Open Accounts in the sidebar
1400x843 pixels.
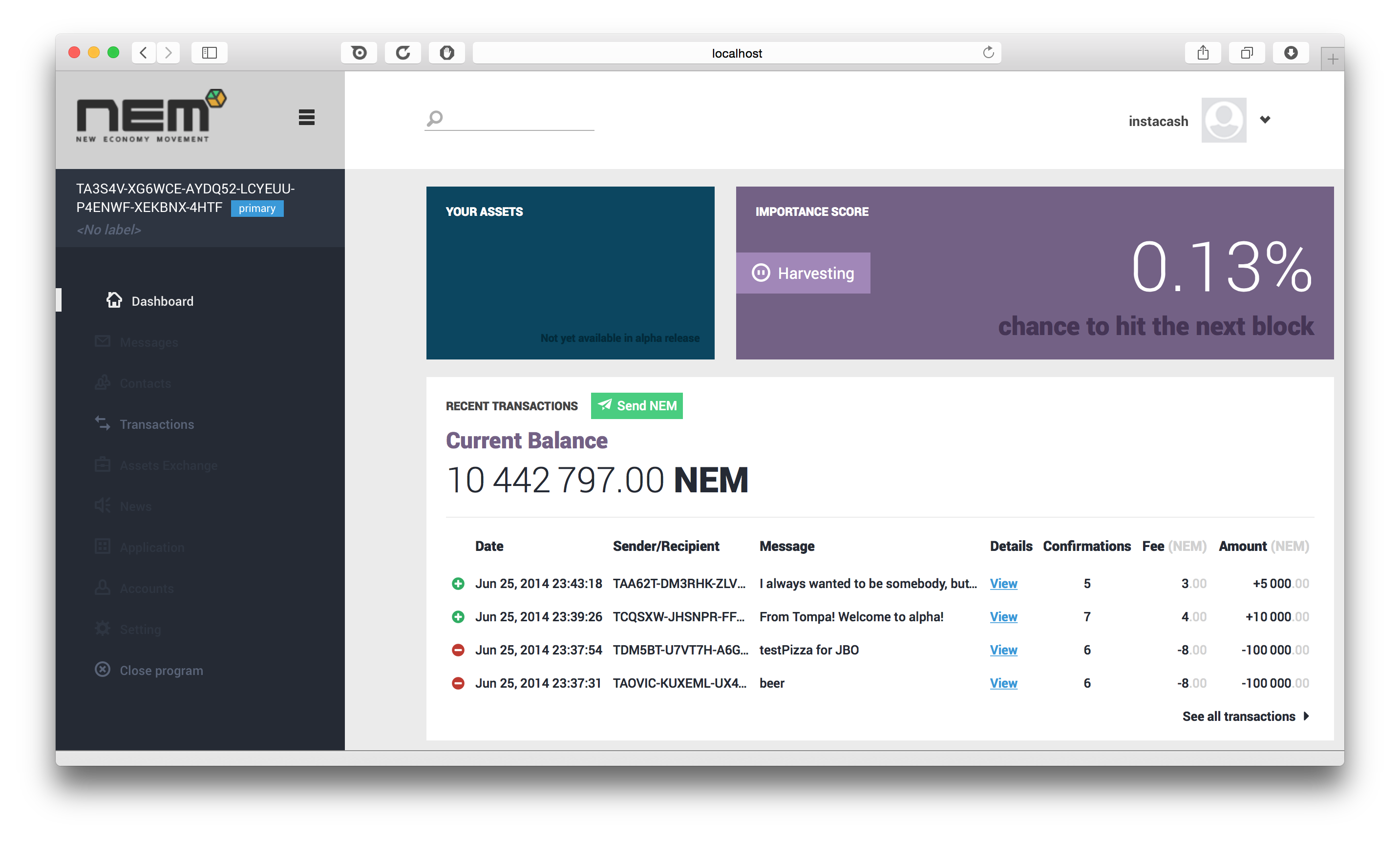[x=147, y=589]
